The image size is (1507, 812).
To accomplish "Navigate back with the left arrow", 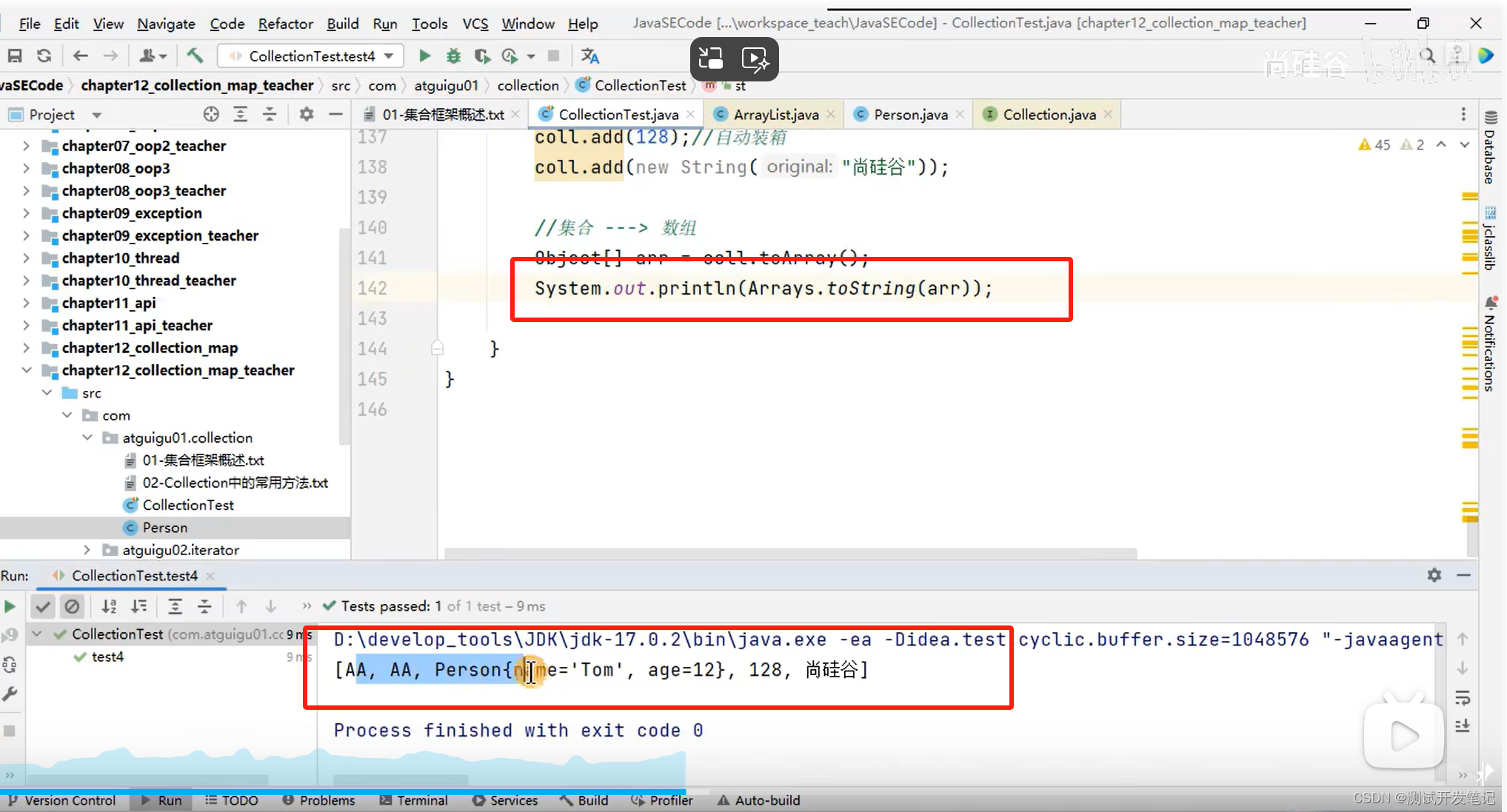I will coord(81,56).
